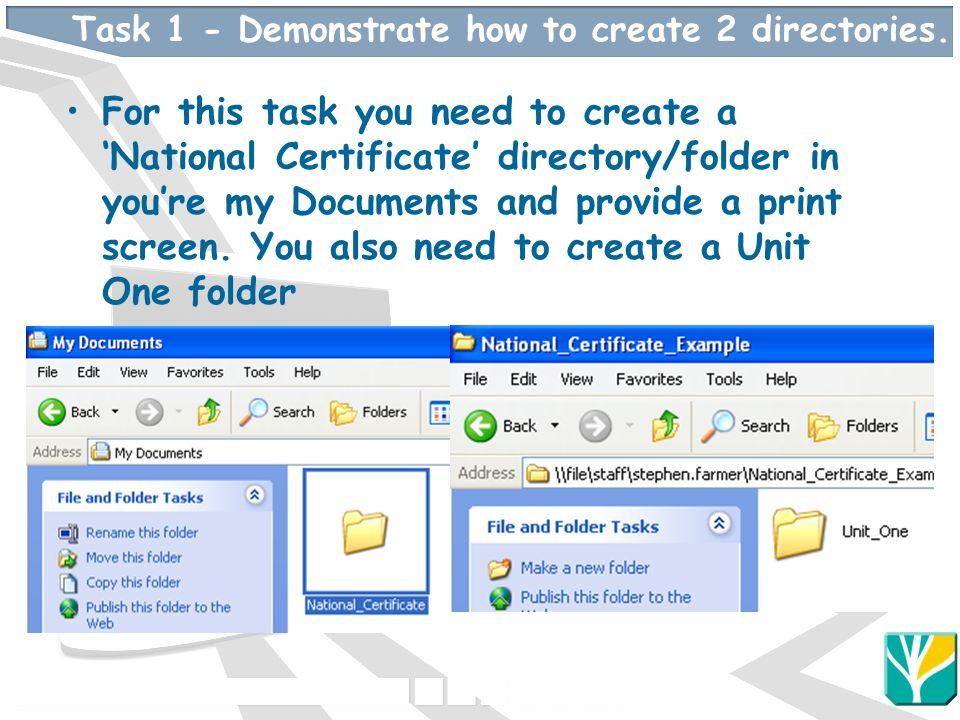Click the National_Certificate folder name label
The height and width of the screenshot is (720, 960).
pyautogui.click(x=366, y=605)
